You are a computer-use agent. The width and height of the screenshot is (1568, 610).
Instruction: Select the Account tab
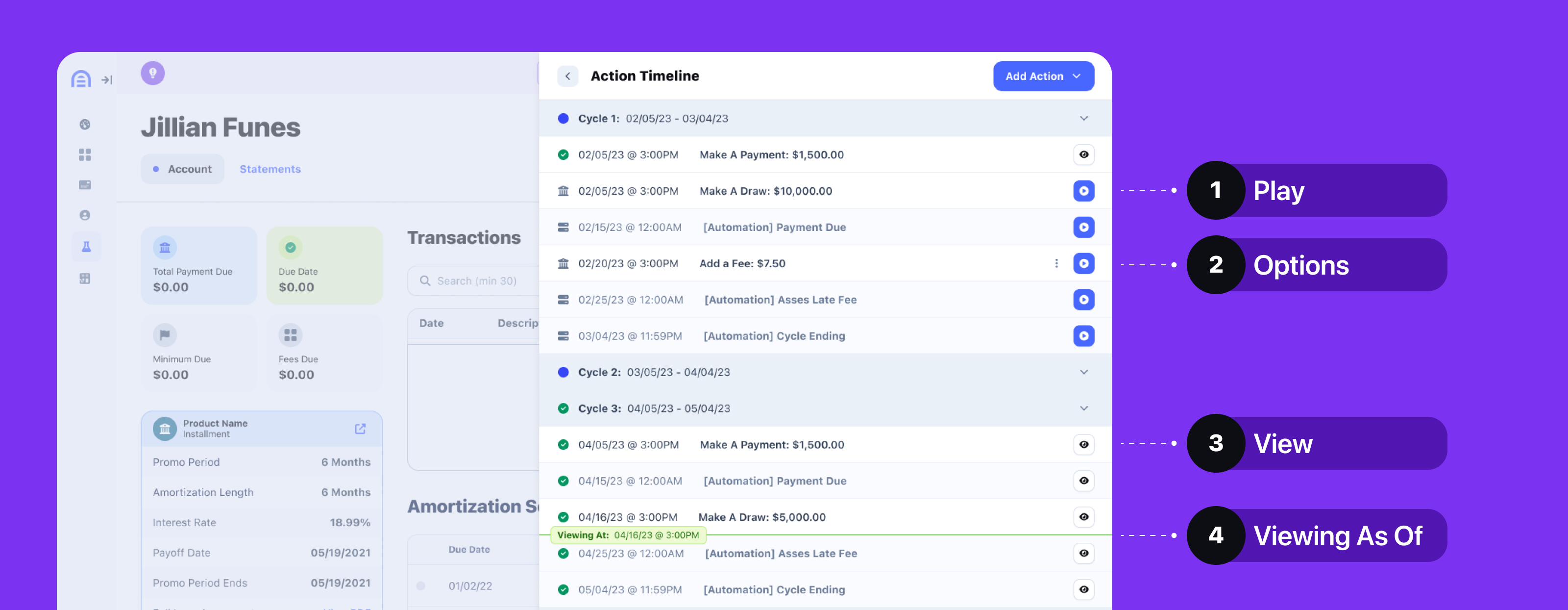(183, 169)
